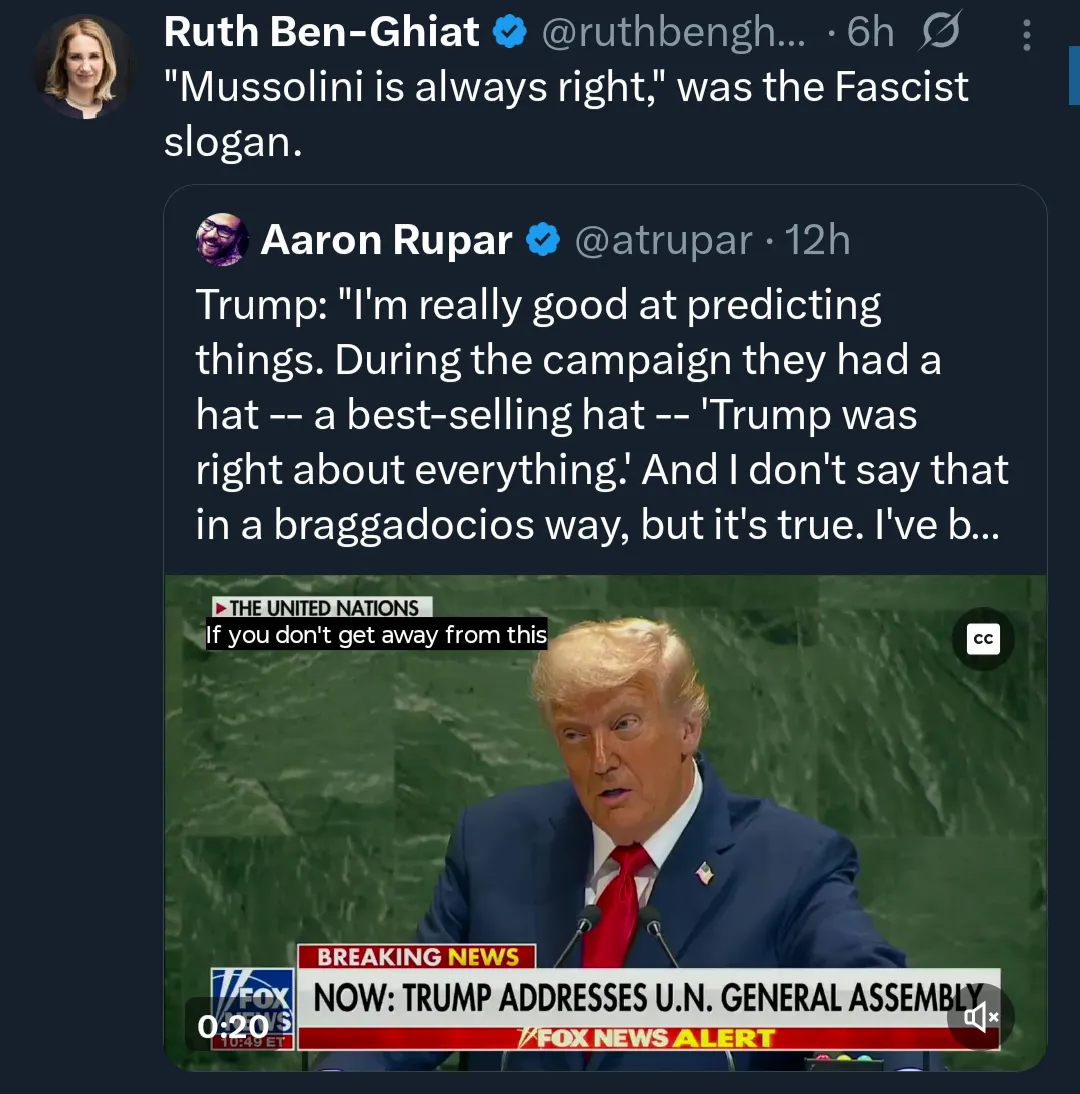Click the muted speaker icon
1080x1094 pixels.
(x=982, y=1017)
